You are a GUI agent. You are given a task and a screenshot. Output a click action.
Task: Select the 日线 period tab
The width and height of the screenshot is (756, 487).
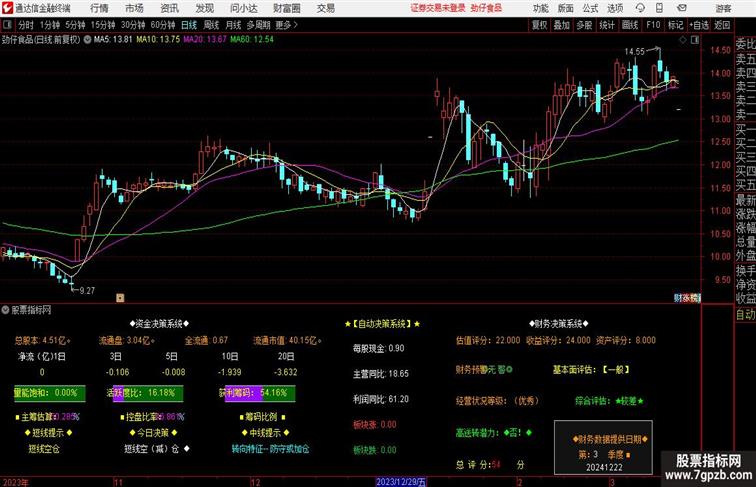click(x=189, y=25)
